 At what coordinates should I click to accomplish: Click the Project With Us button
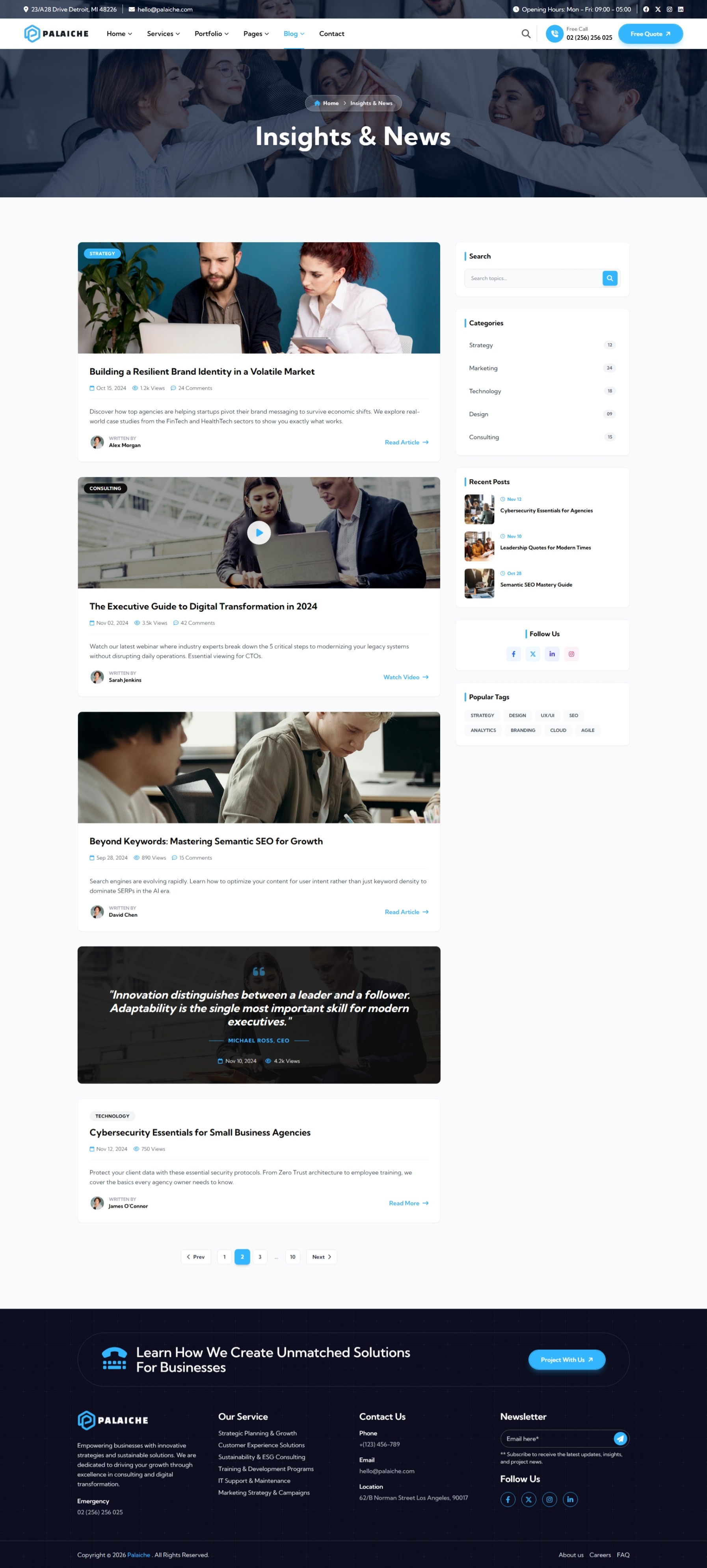coord(567,1360)
